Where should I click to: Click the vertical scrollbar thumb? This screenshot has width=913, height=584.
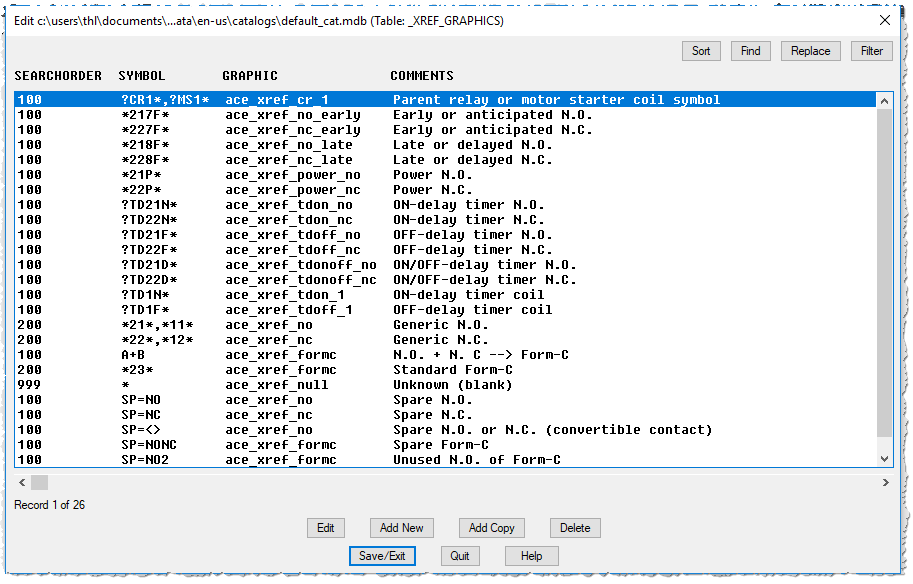[884, 271]
